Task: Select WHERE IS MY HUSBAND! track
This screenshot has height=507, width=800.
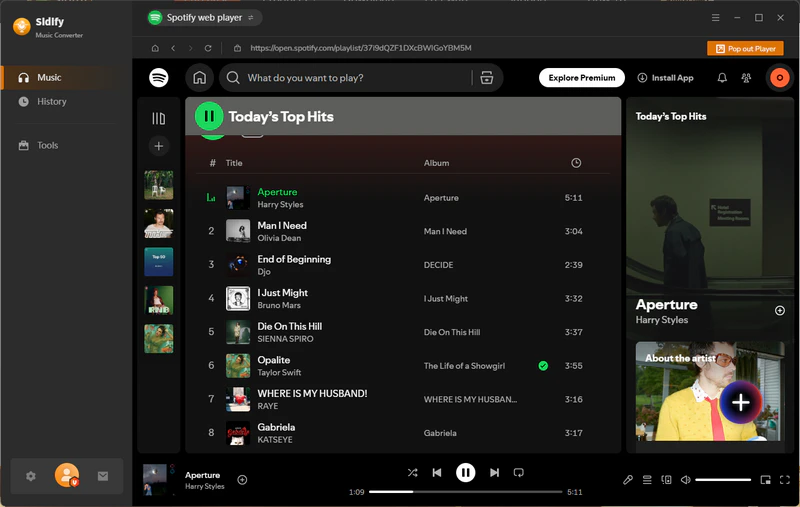Action: (403, 399)
